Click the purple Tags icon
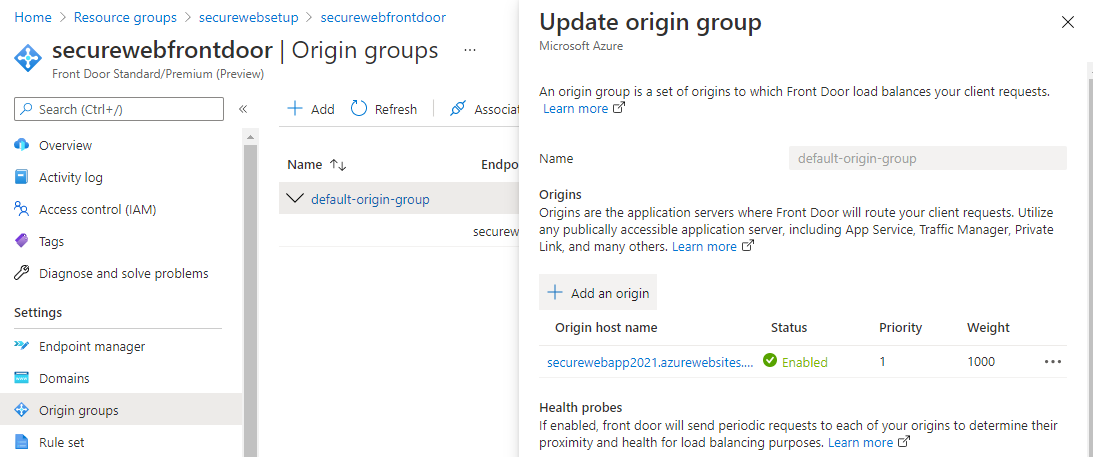Screen dimensions: 1093x457 tap(22, 241)
